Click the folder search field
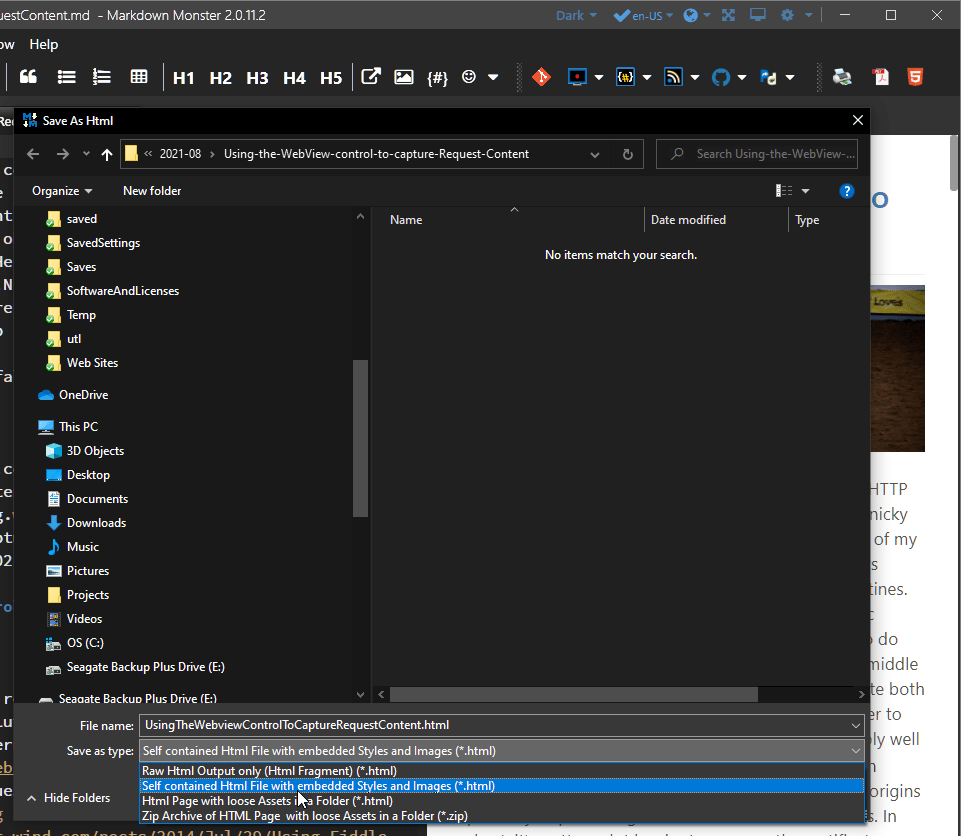This screenshot has width=961, height=836. pos(756,154)
